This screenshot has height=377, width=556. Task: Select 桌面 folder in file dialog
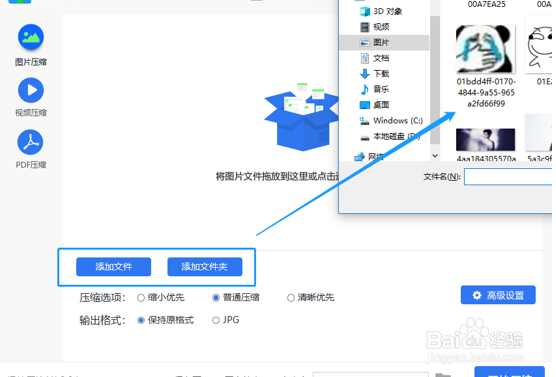(384, 105)
